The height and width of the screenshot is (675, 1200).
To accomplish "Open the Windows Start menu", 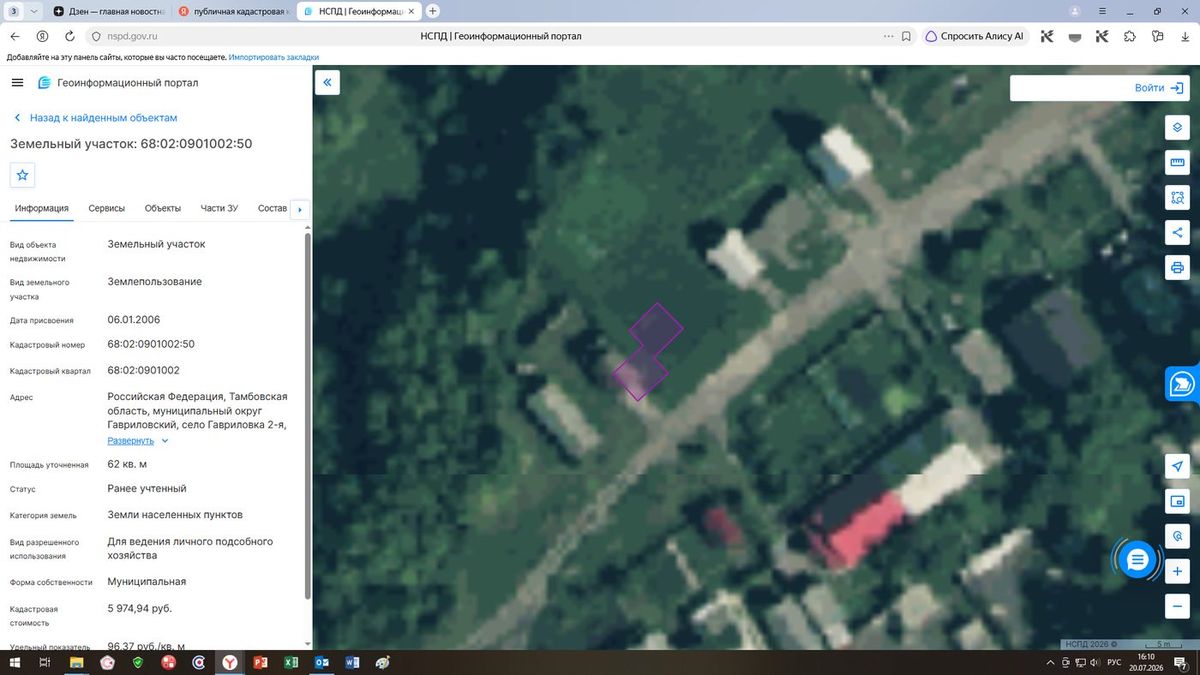I will click(x=15, y=662).
